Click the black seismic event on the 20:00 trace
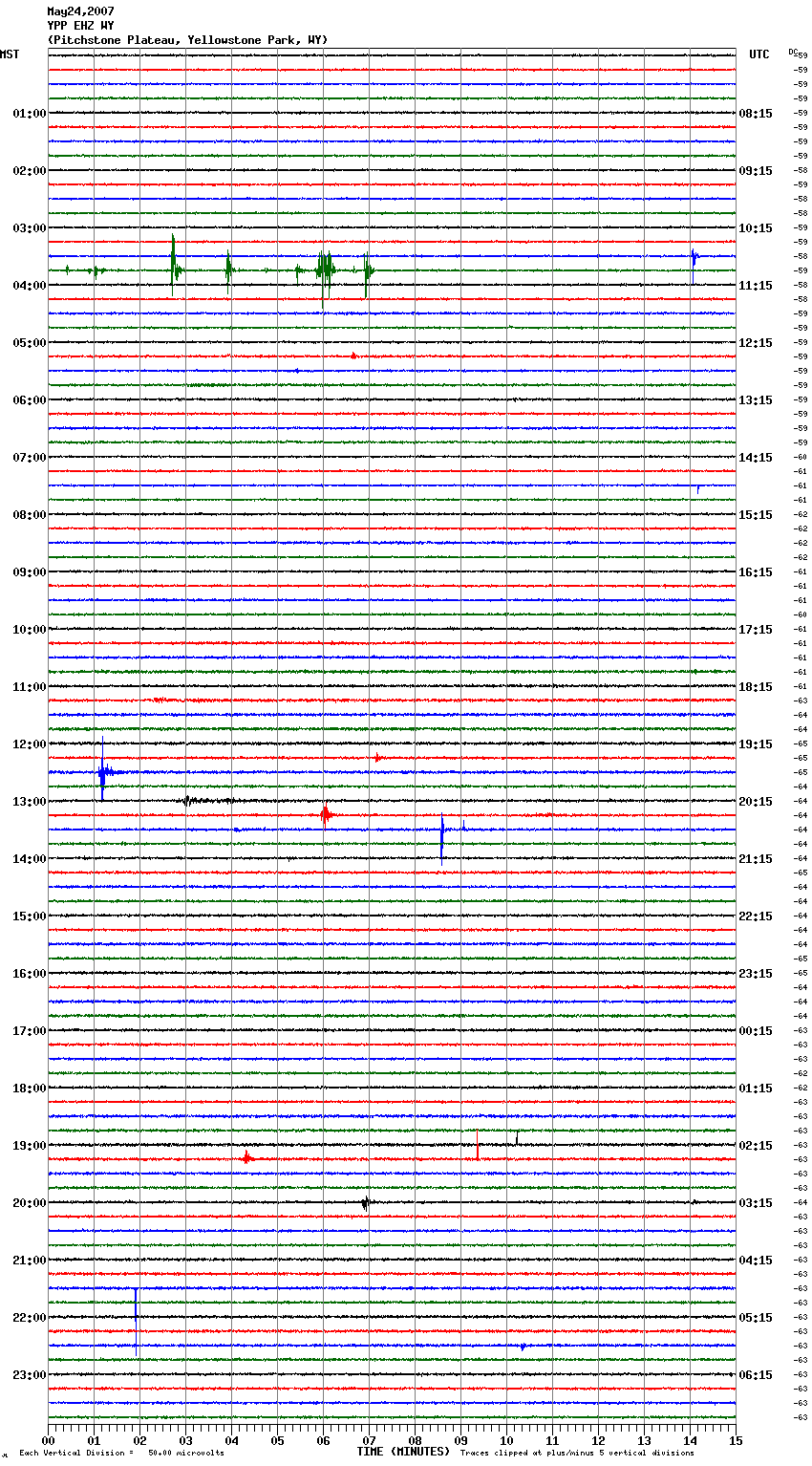Image resolution: width=812 pixels, height=1466 pixels. click(365, 1203)
